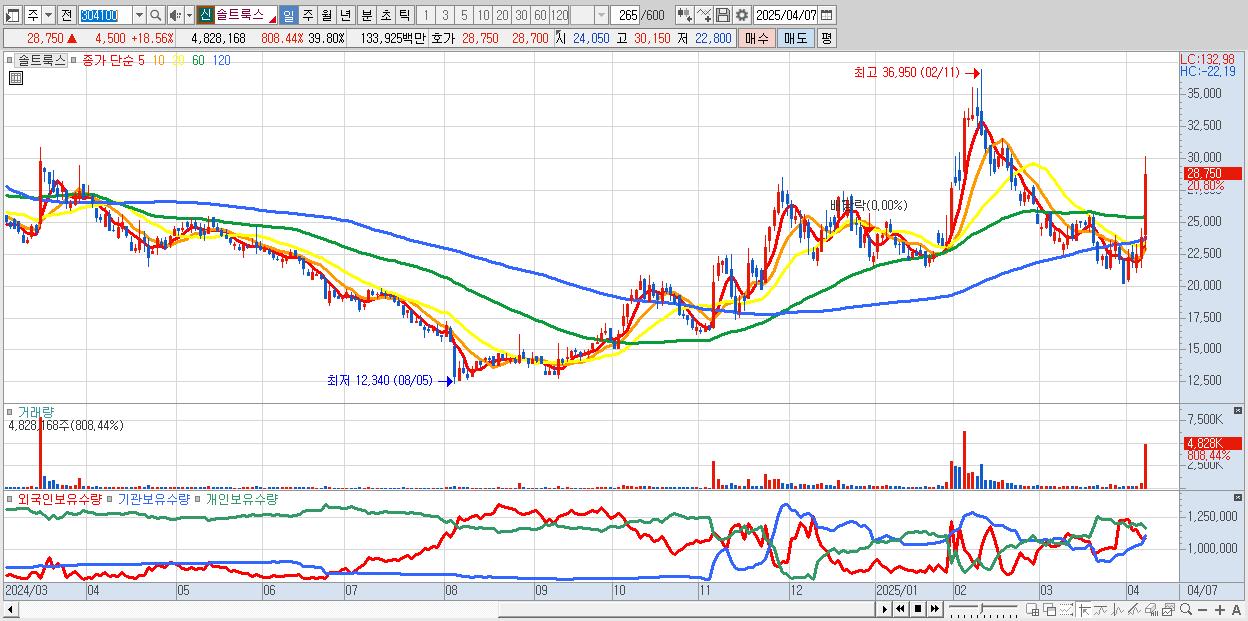Select the 일 (daily) period toggle

point(288,15)
